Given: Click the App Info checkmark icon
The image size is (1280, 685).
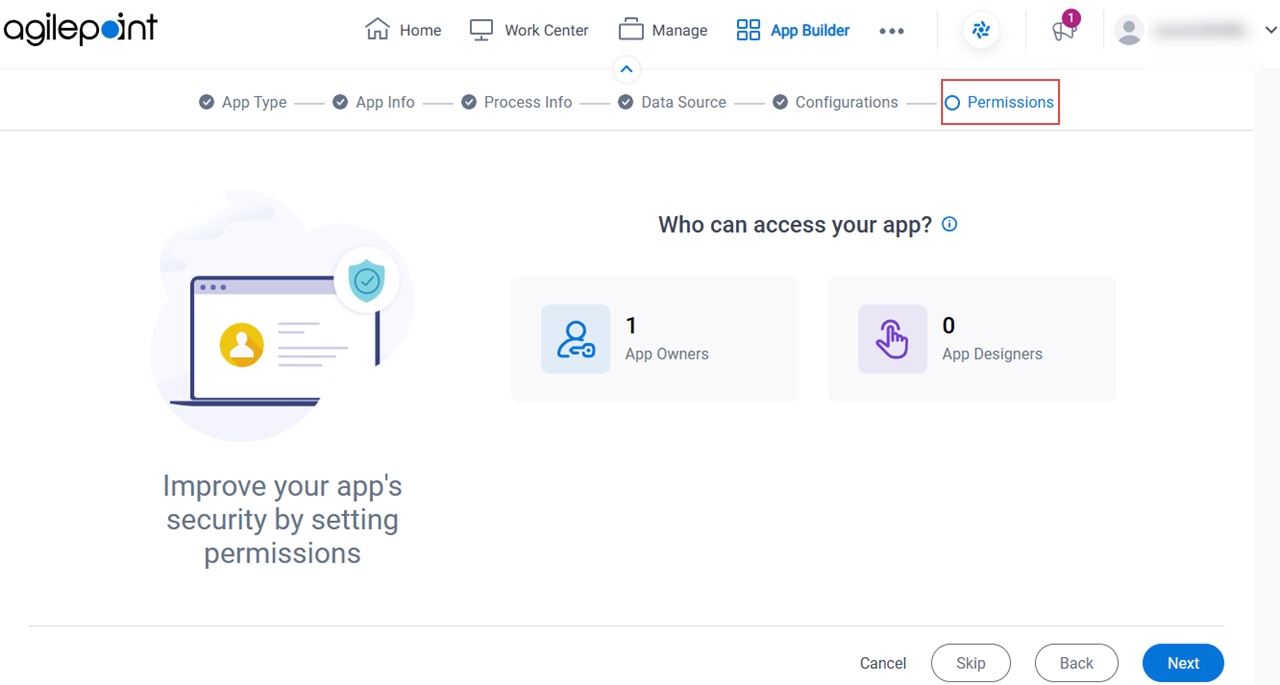Looking at the screenshot, I should pos(340,102).
